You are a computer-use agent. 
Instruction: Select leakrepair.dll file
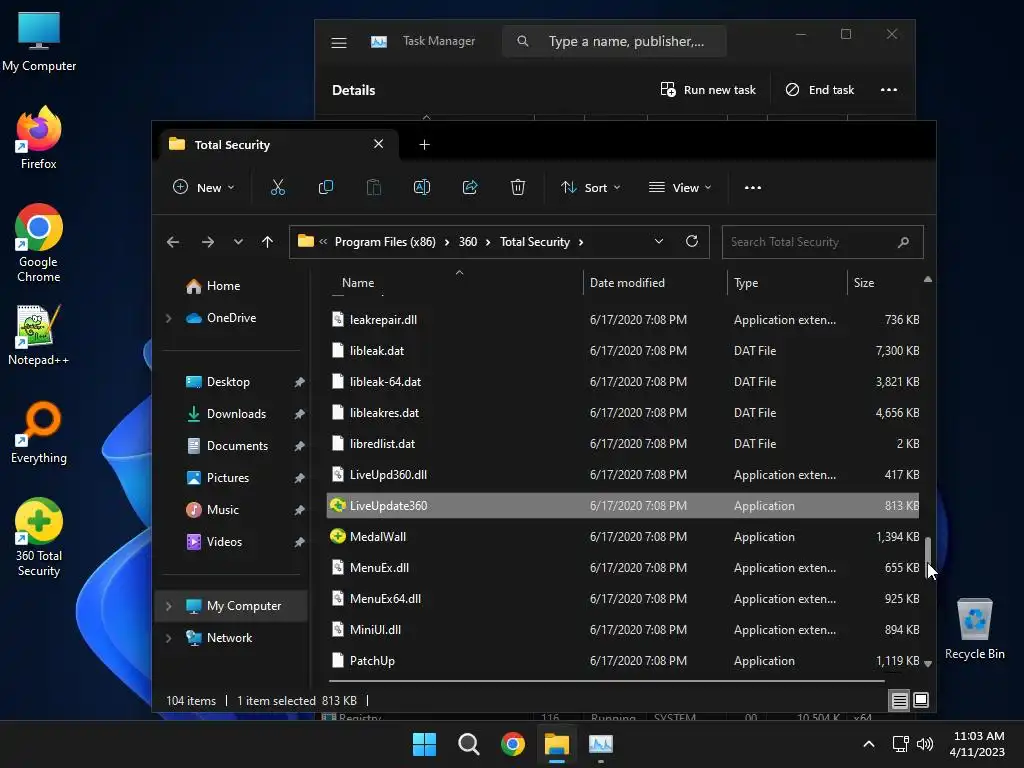(x=622, y=319)
